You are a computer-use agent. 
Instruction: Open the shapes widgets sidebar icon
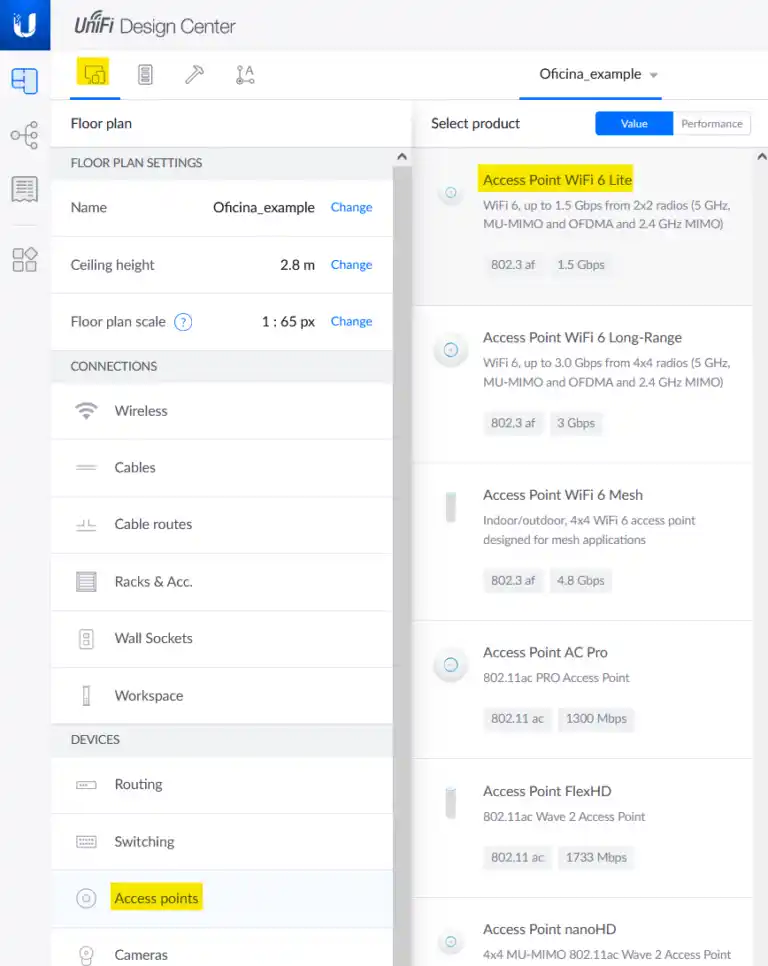coord(25,260)
